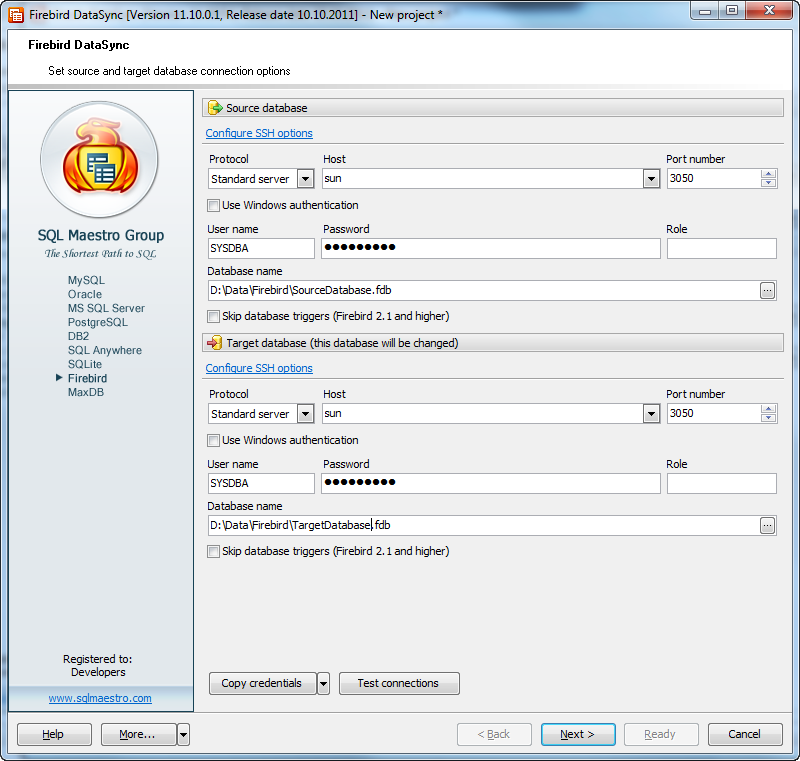
Task: Select MySQL in the sidebar list
Action: [85, 280]
